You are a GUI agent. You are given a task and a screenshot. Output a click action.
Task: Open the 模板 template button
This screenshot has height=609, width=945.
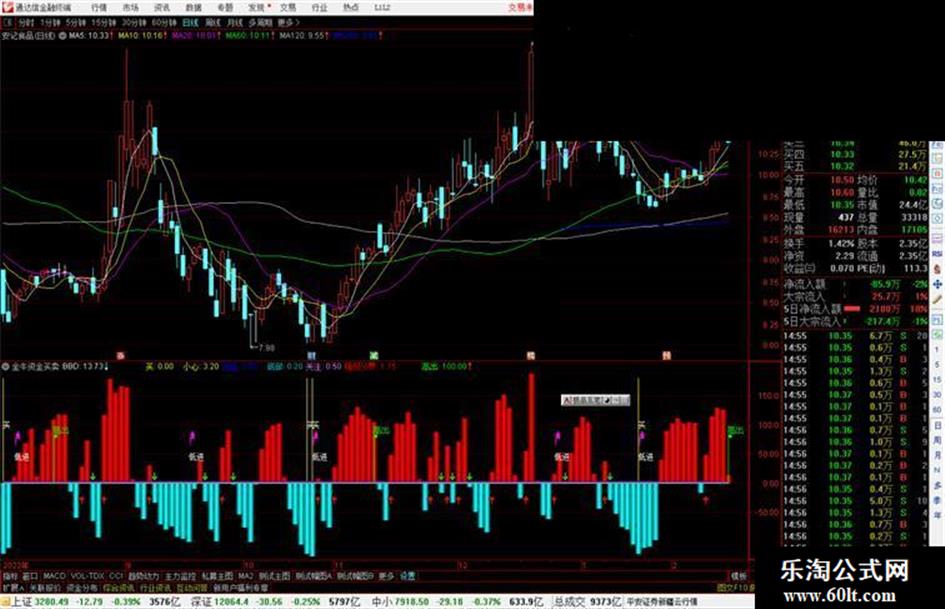738,576
